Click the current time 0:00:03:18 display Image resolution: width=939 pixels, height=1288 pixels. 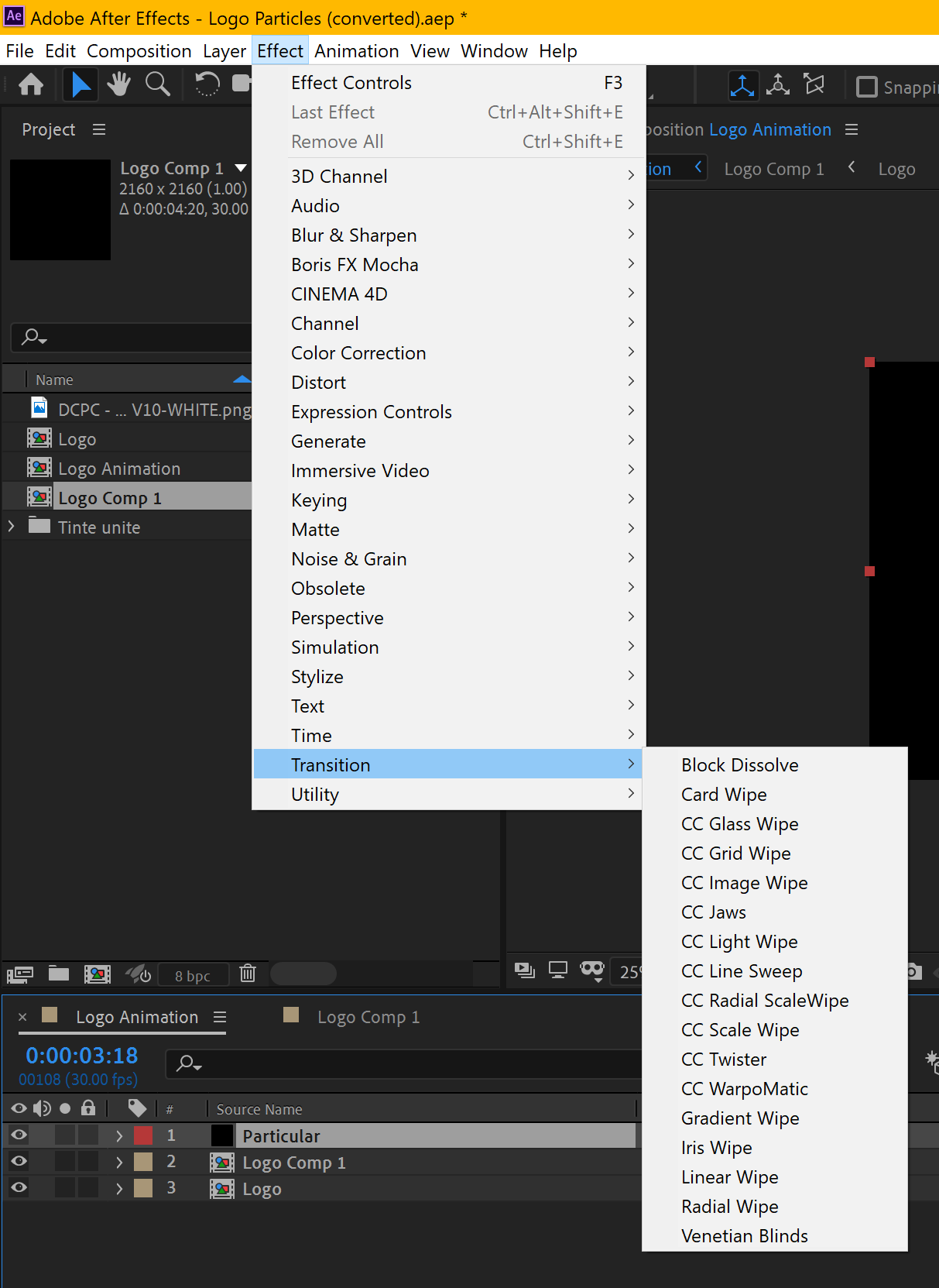pos(82,1056)
